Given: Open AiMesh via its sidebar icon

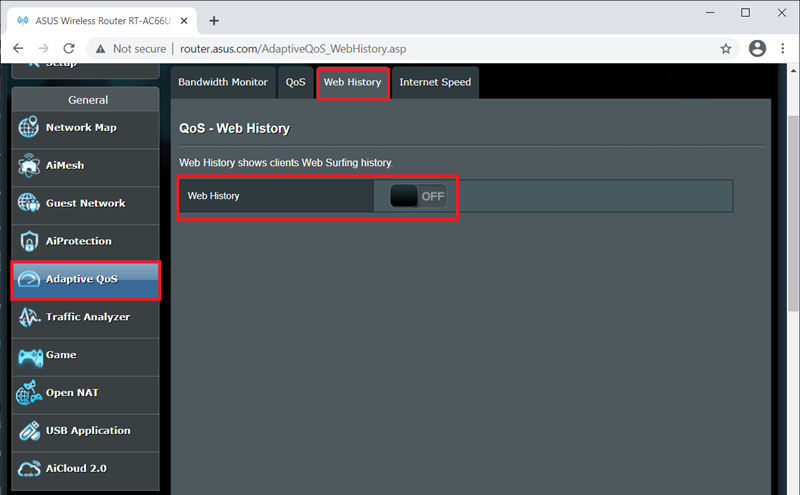Looking at the screenshot, I should pos(28,166).
